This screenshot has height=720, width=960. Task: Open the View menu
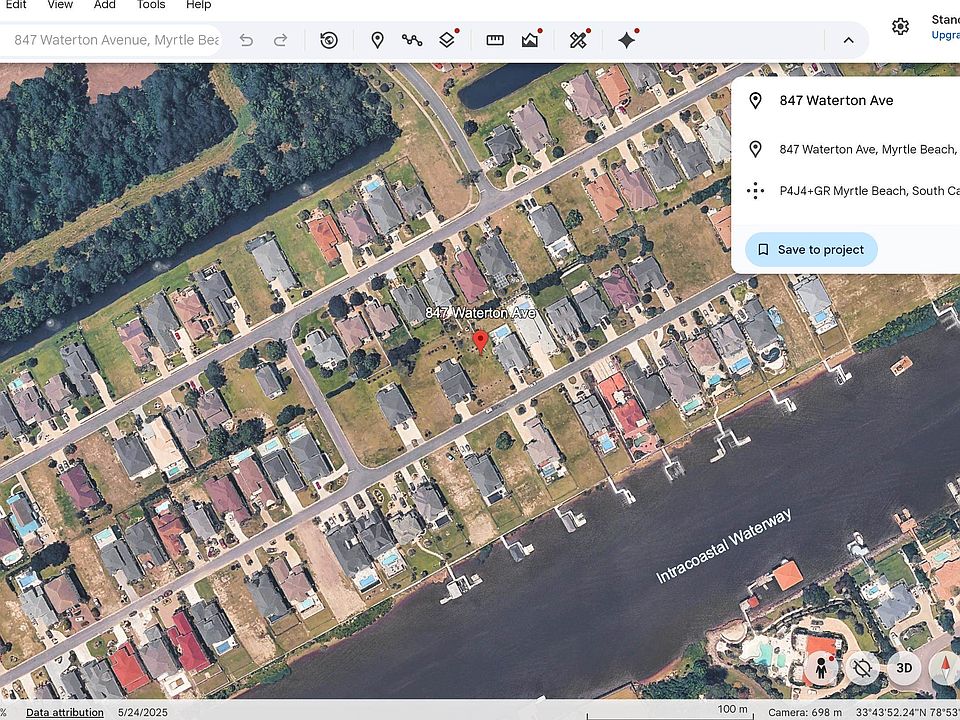[60, 5]
